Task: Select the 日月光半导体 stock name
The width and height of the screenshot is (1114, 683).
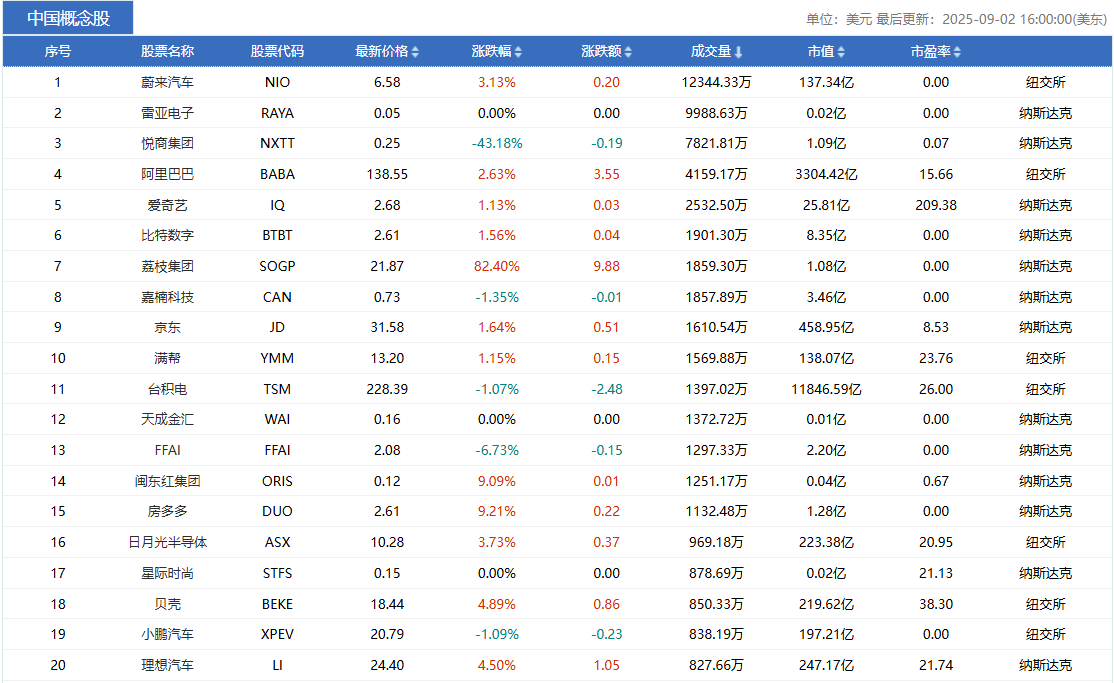Action: 167,542
